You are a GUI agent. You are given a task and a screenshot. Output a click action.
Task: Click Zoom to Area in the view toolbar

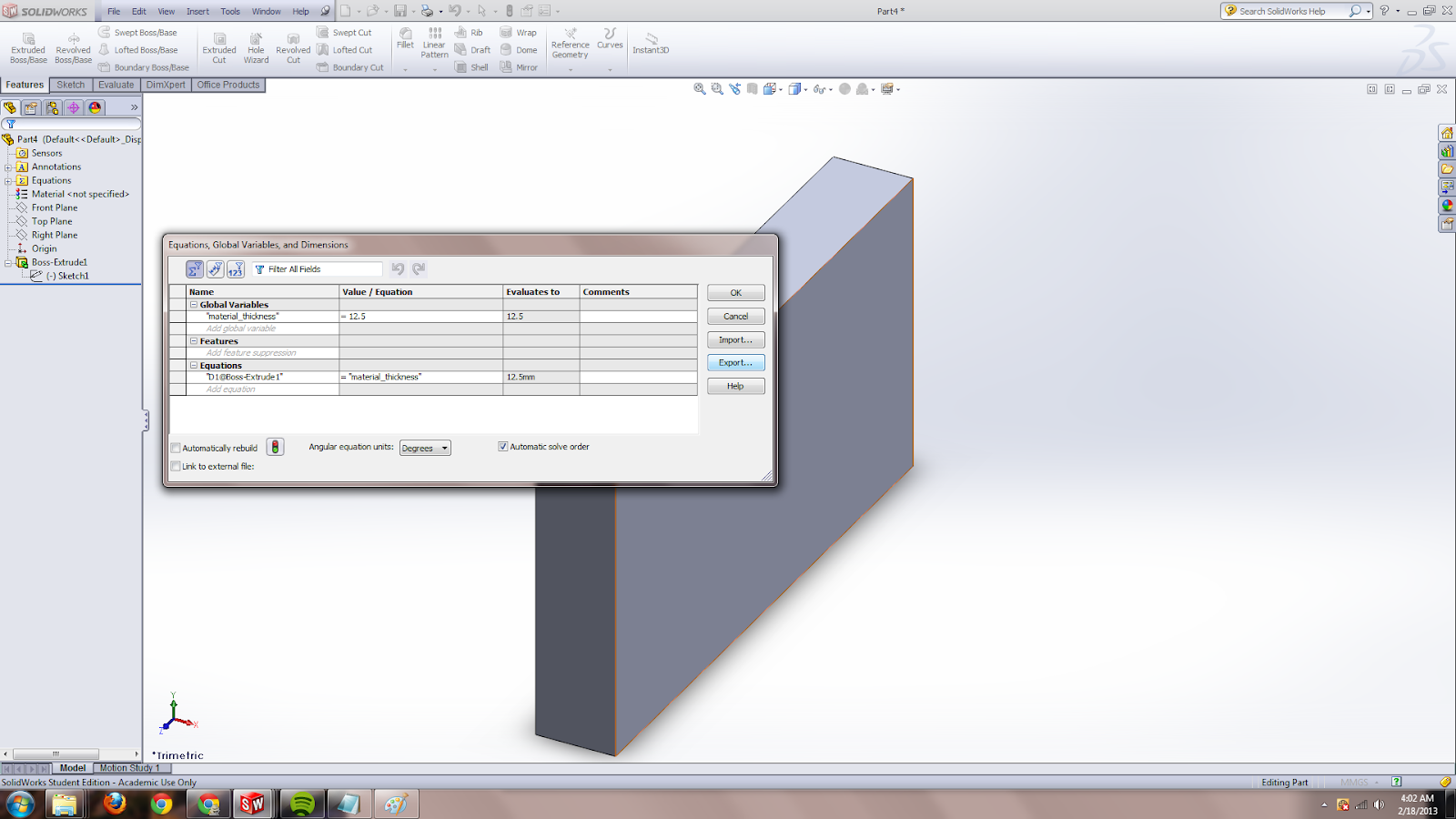tap(717, 89)
